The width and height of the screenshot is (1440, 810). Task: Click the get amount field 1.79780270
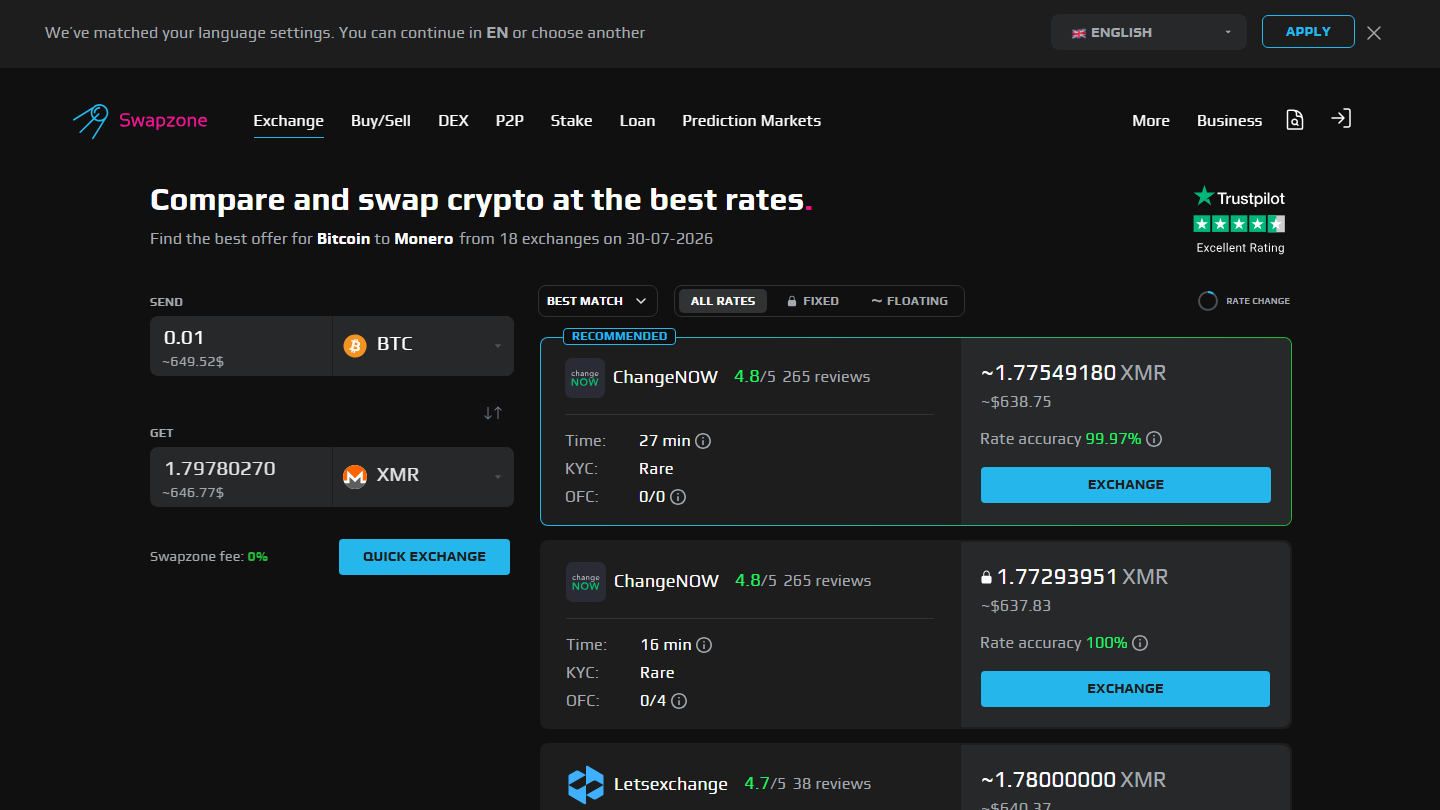241,477
